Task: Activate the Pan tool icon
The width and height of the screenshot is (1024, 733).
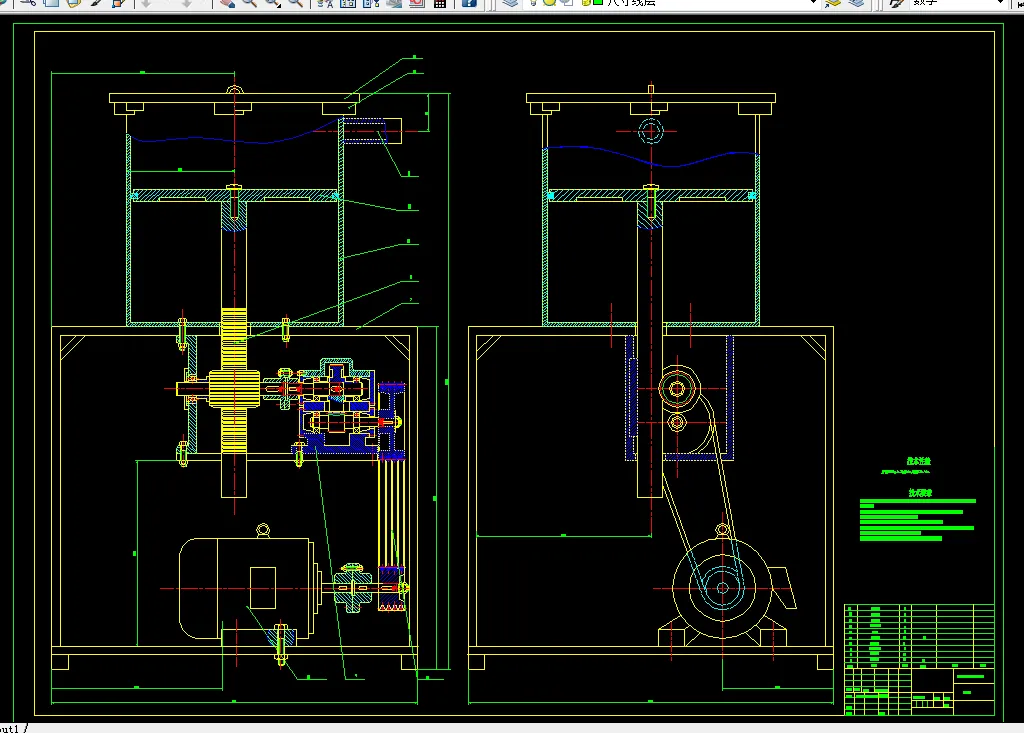Action: 227,3
